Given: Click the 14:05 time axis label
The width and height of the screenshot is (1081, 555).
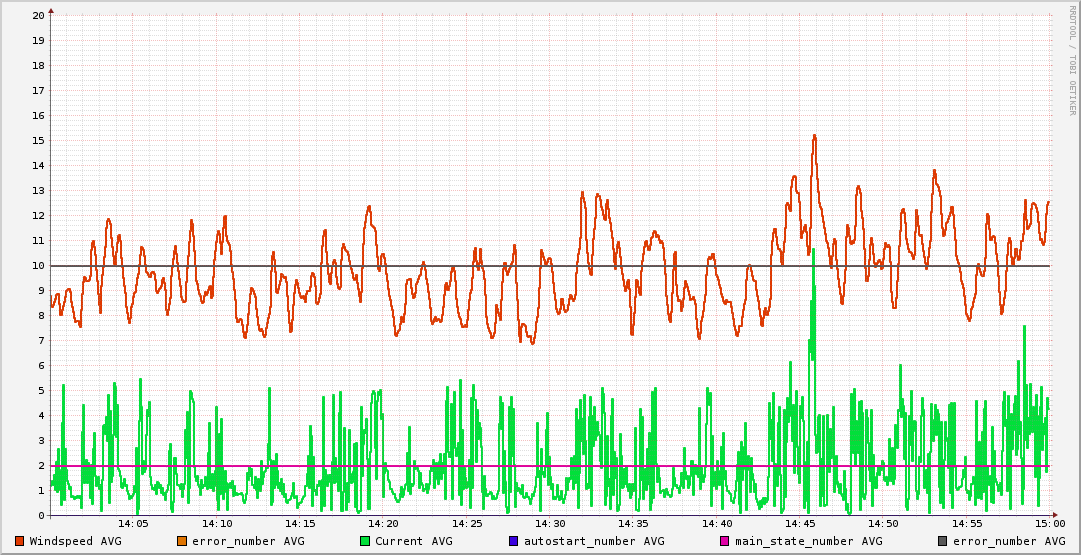Looking at the screenshot, I should [x=133, y=524].
